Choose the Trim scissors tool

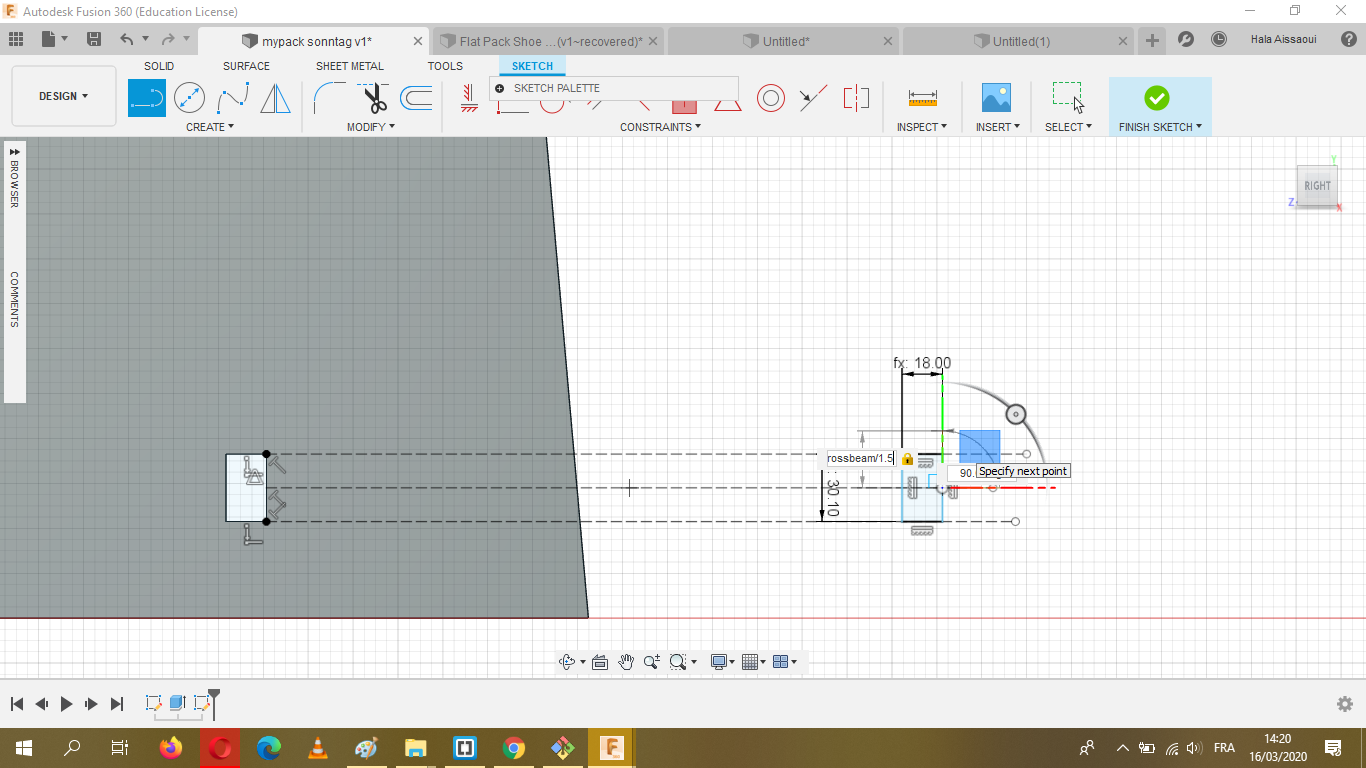pyautogui.click(x=374, y=98)
